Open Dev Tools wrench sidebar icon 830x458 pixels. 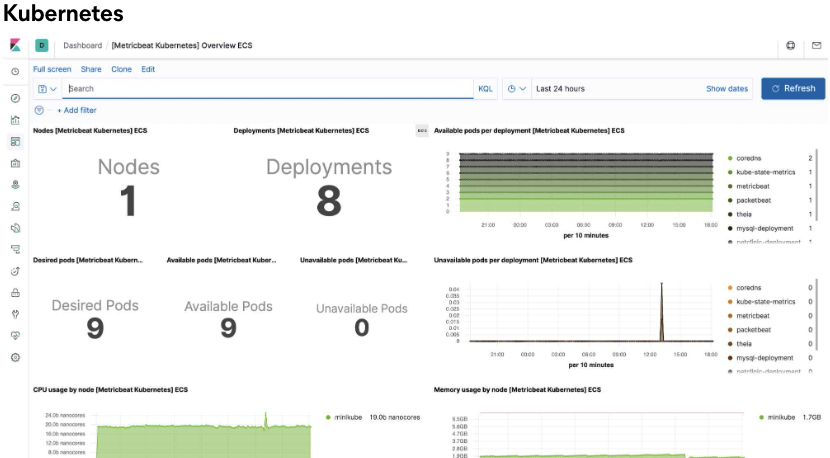15,315
